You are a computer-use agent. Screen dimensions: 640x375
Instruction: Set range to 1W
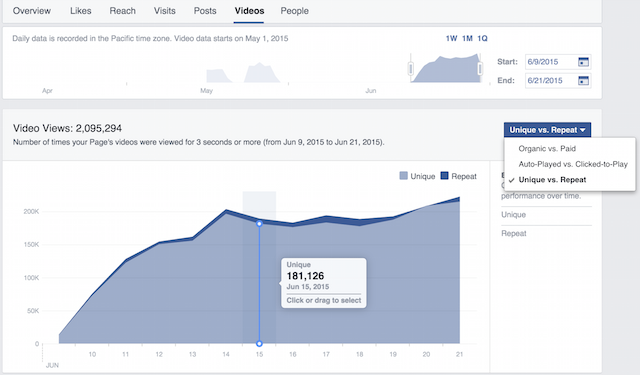click(x=451, y=38)
